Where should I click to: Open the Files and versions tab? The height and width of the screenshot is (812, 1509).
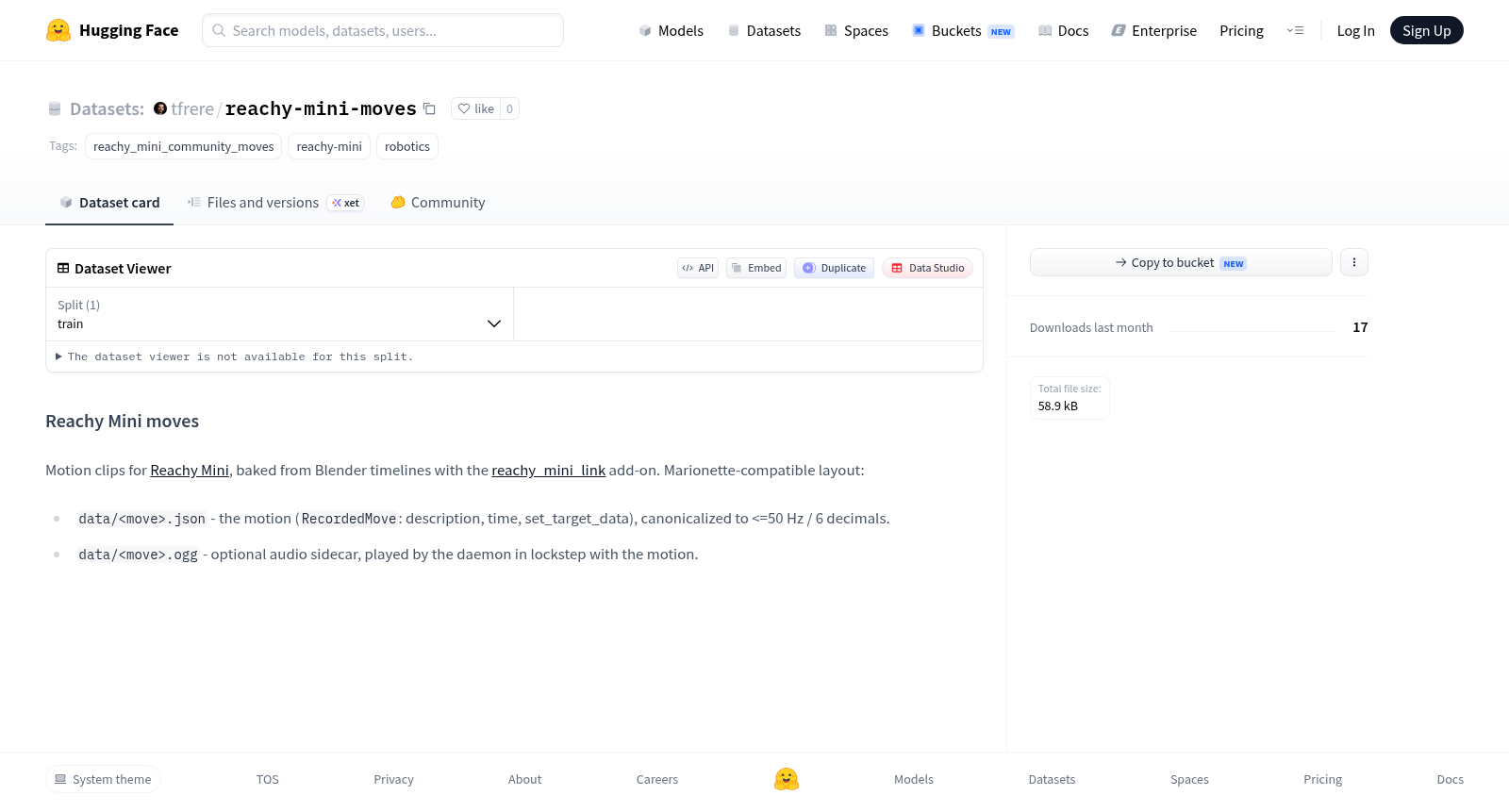(x=275, y=203)
